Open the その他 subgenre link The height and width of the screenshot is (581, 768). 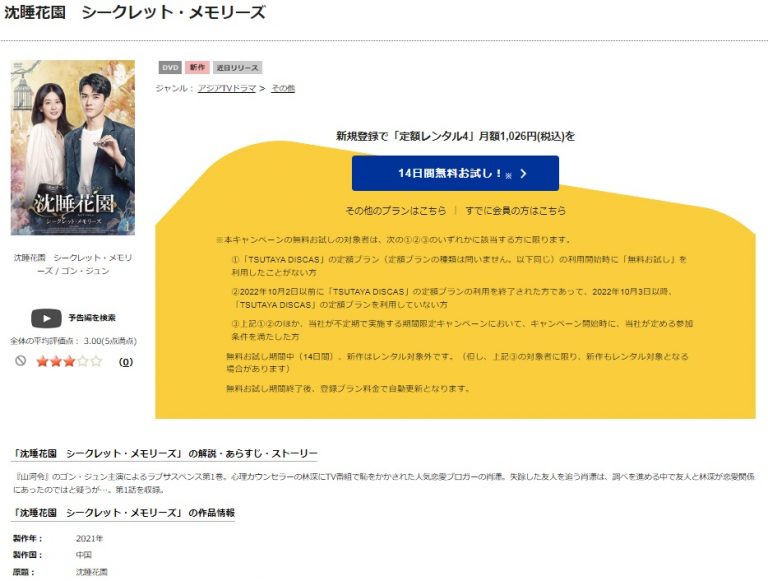coord(283,88)
